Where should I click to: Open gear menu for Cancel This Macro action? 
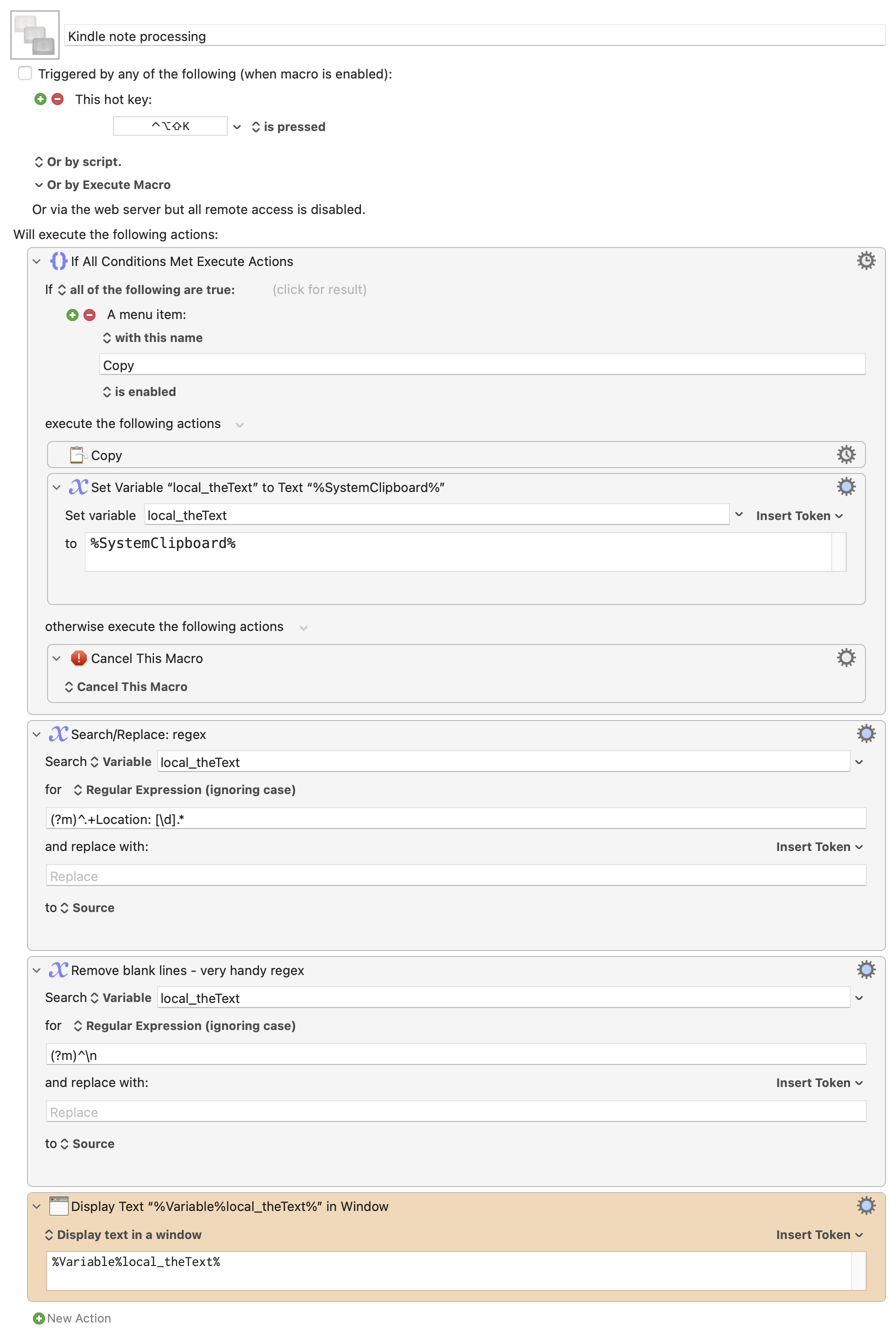click(845, 658)
